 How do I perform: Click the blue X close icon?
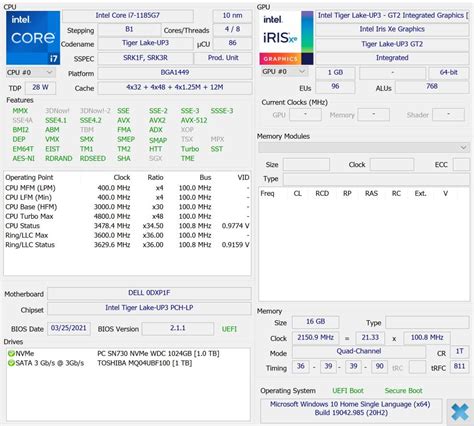click(x=460, y=411)
